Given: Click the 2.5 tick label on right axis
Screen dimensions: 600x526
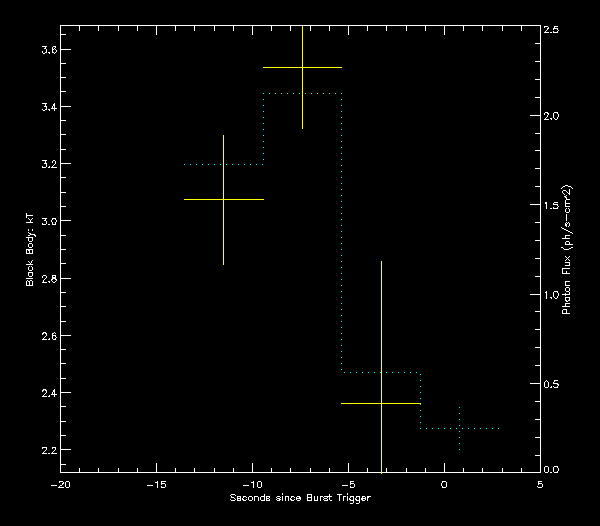Looking at the screenshot, I should point(551,30).
